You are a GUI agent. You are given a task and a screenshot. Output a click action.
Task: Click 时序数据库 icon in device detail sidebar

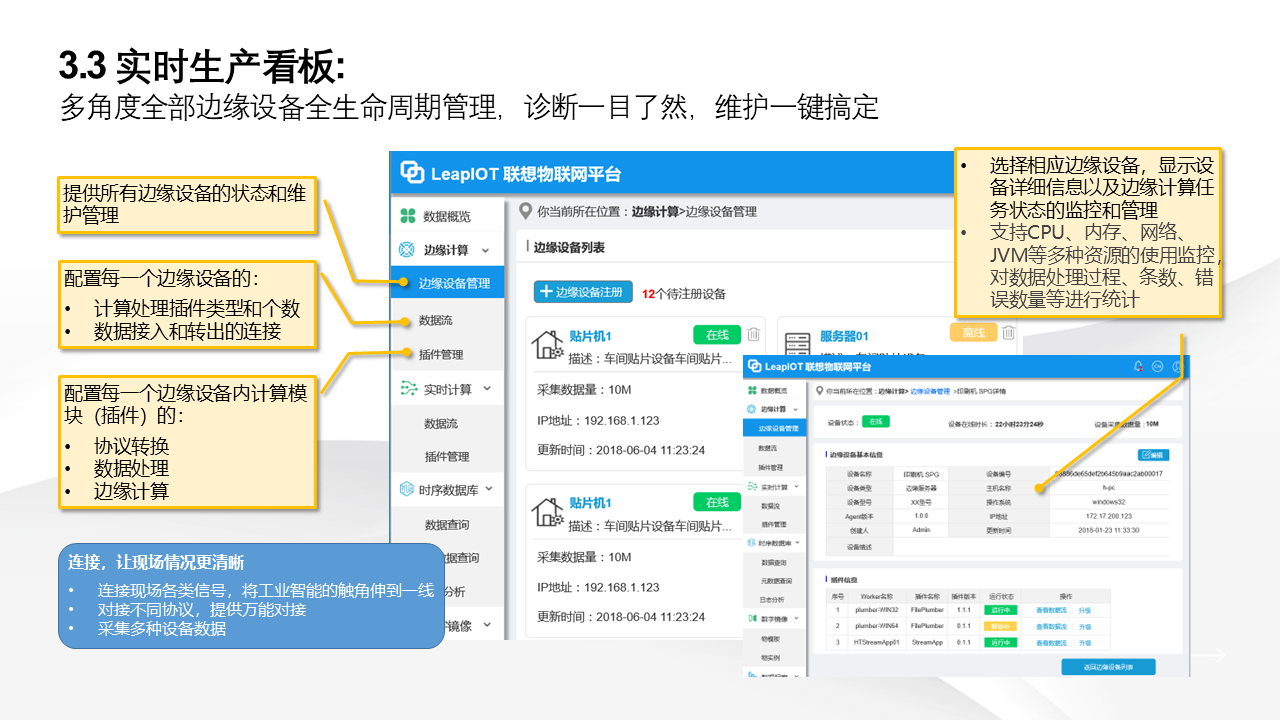(752, 543)
